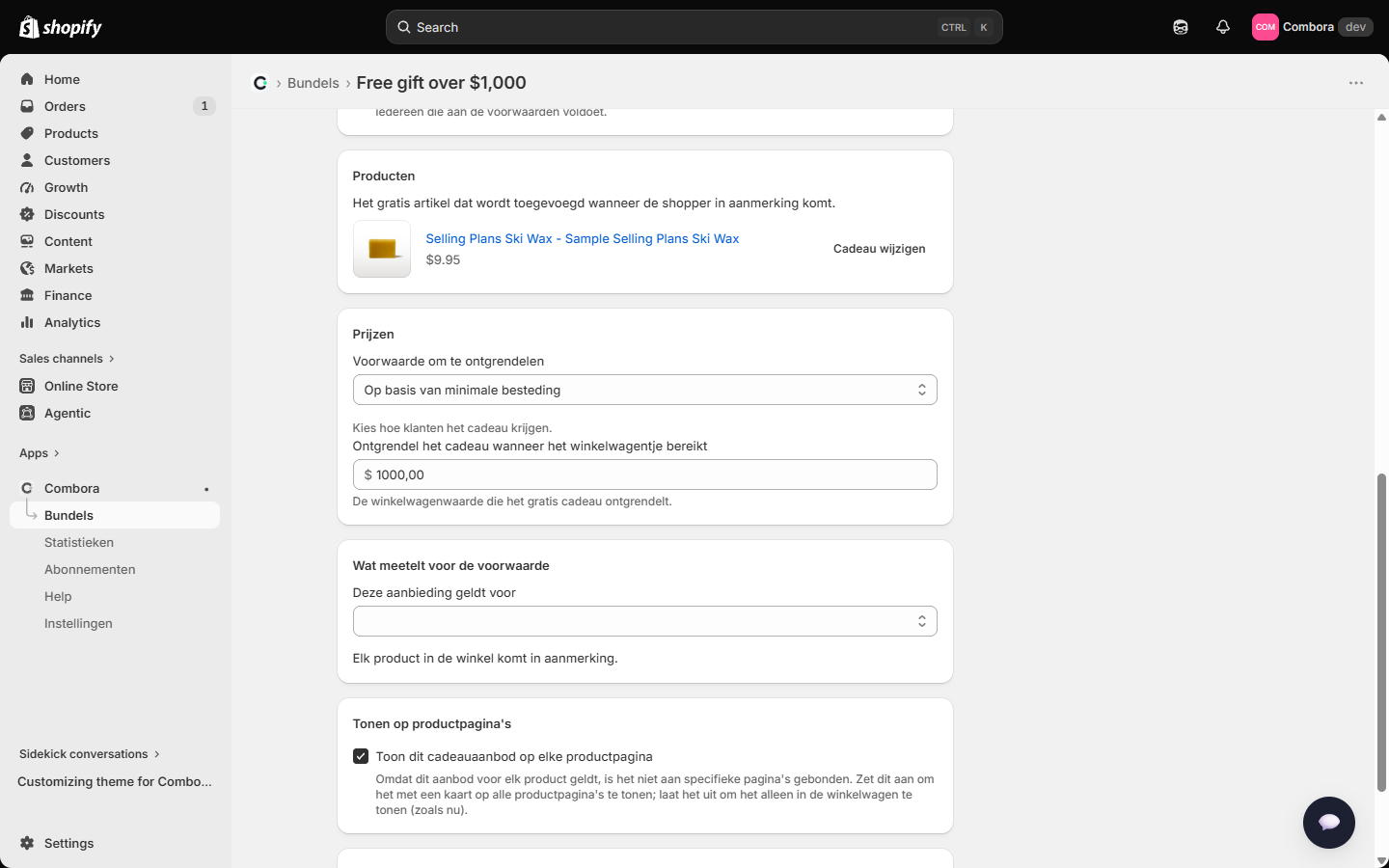Click the Content icon in sidebar
The height and width of the screenshot is (868, 1389).
pos(27,241)
